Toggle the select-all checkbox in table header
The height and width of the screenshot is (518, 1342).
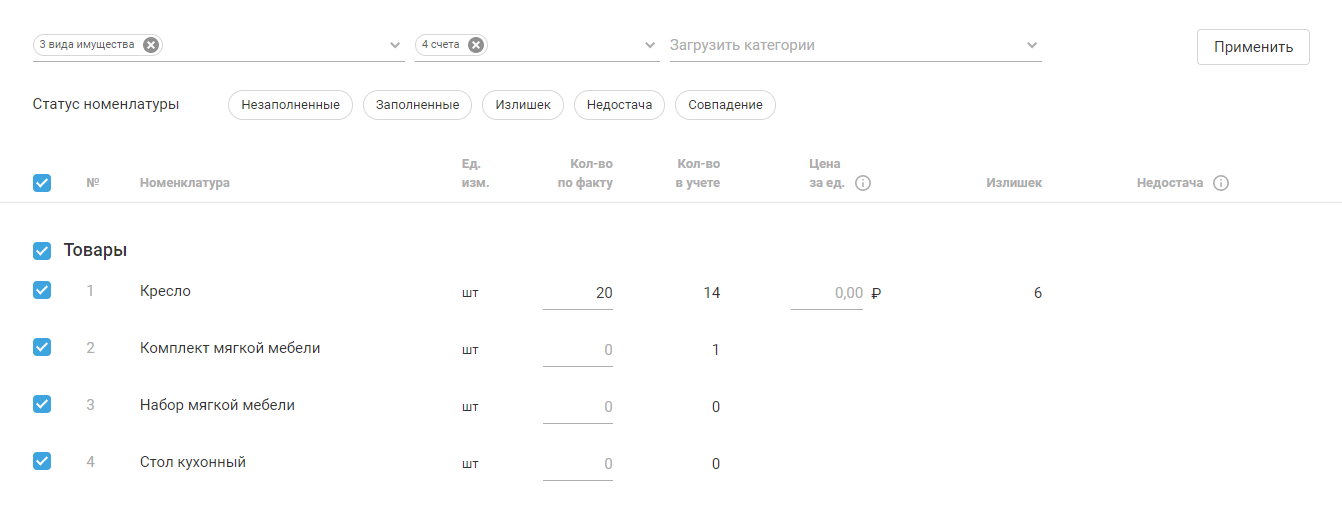[42, 183]
